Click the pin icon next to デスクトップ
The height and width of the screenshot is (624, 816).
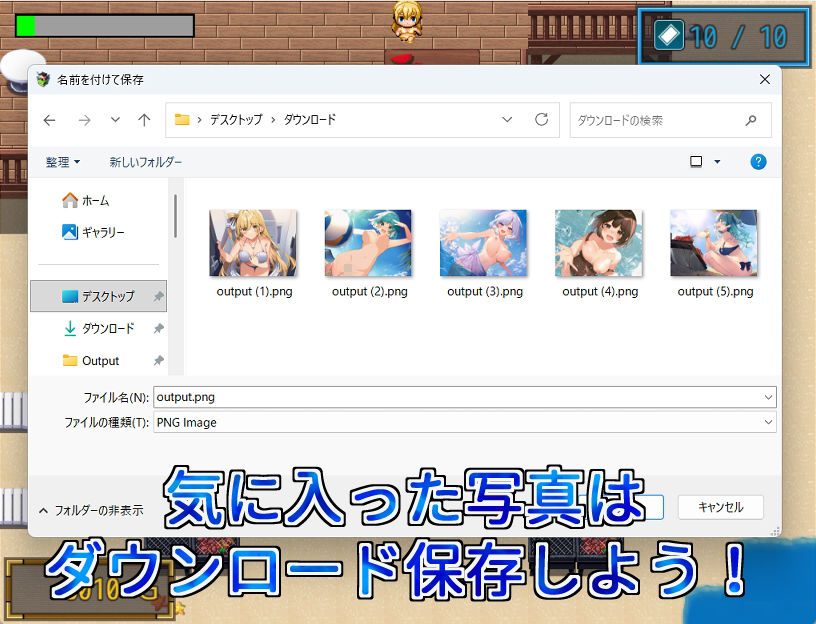click(x=159, y=296)
